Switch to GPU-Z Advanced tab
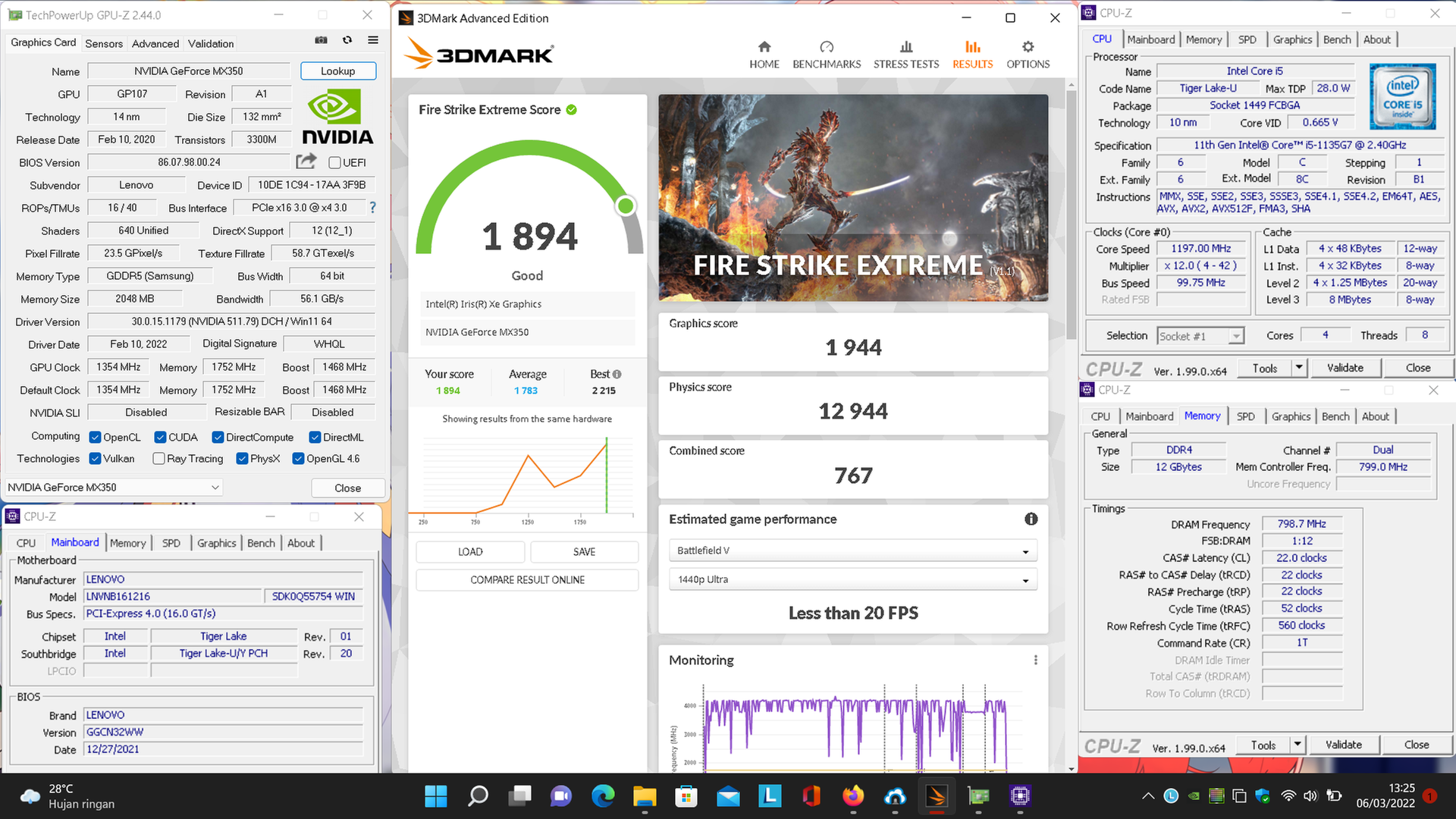Image resolution: width=1456 pixels, height=819 pixels. coord(155,43)
